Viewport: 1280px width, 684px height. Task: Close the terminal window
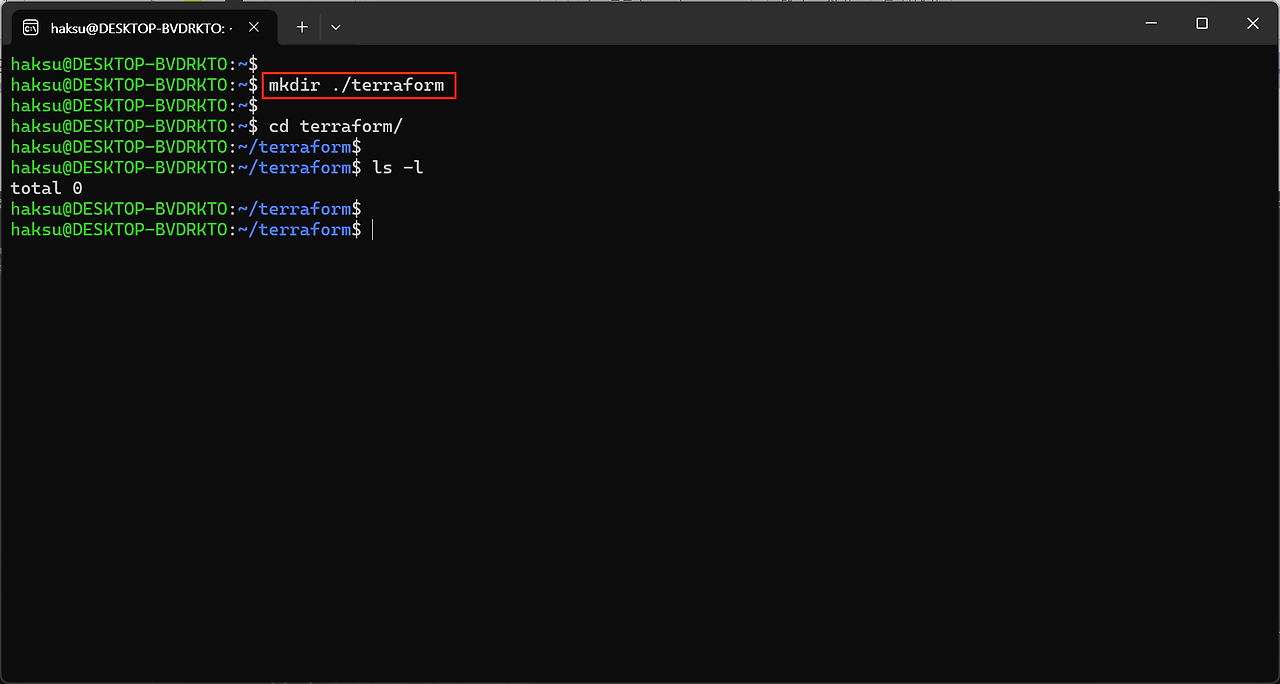[1253, 24]
